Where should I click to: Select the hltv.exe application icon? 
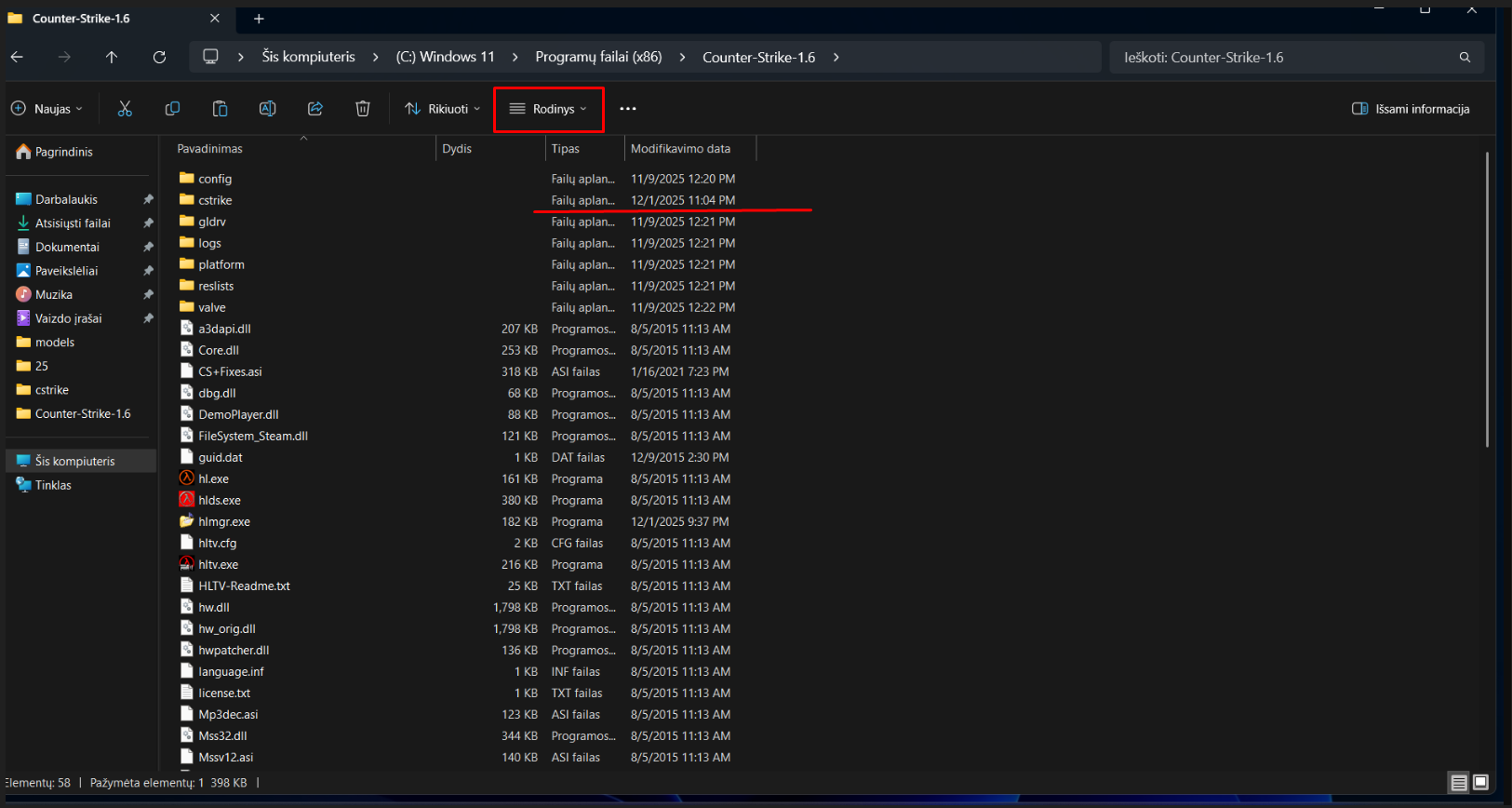pyautogui.click(x=187, y=564)
